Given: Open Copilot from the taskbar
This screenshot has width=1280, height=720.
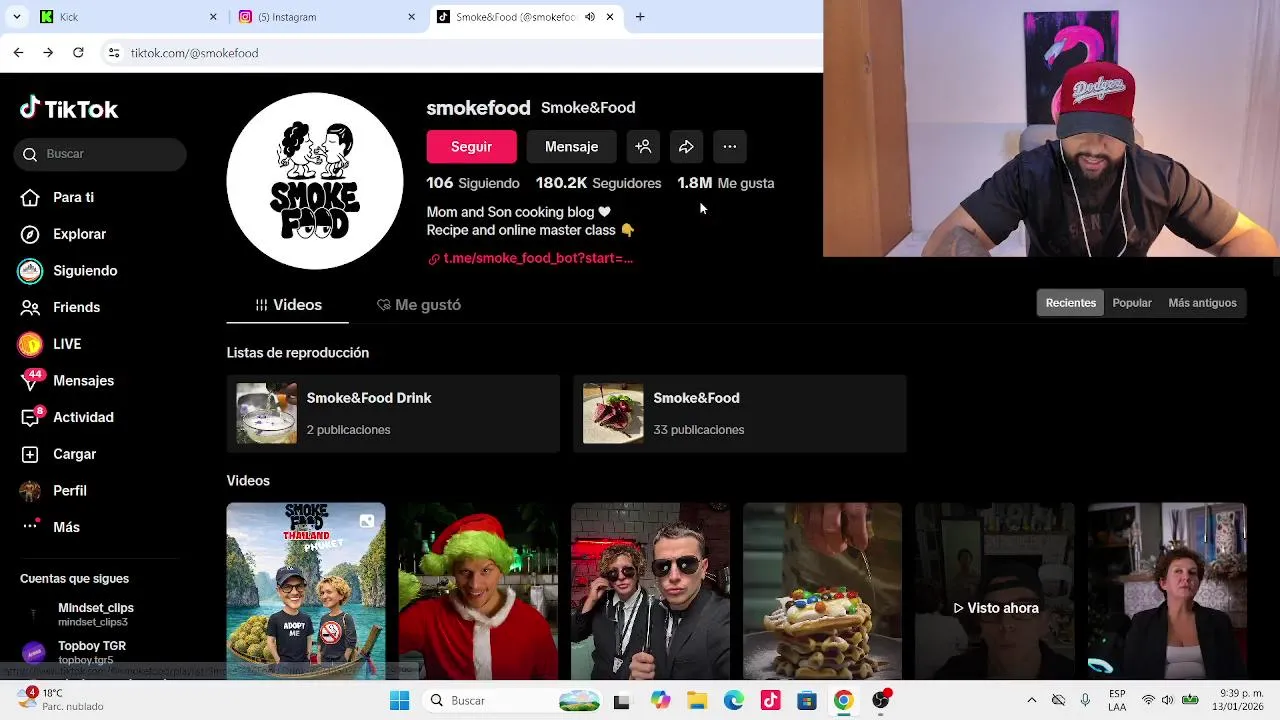Looking at the screenshot, I should tap(660, 701).
